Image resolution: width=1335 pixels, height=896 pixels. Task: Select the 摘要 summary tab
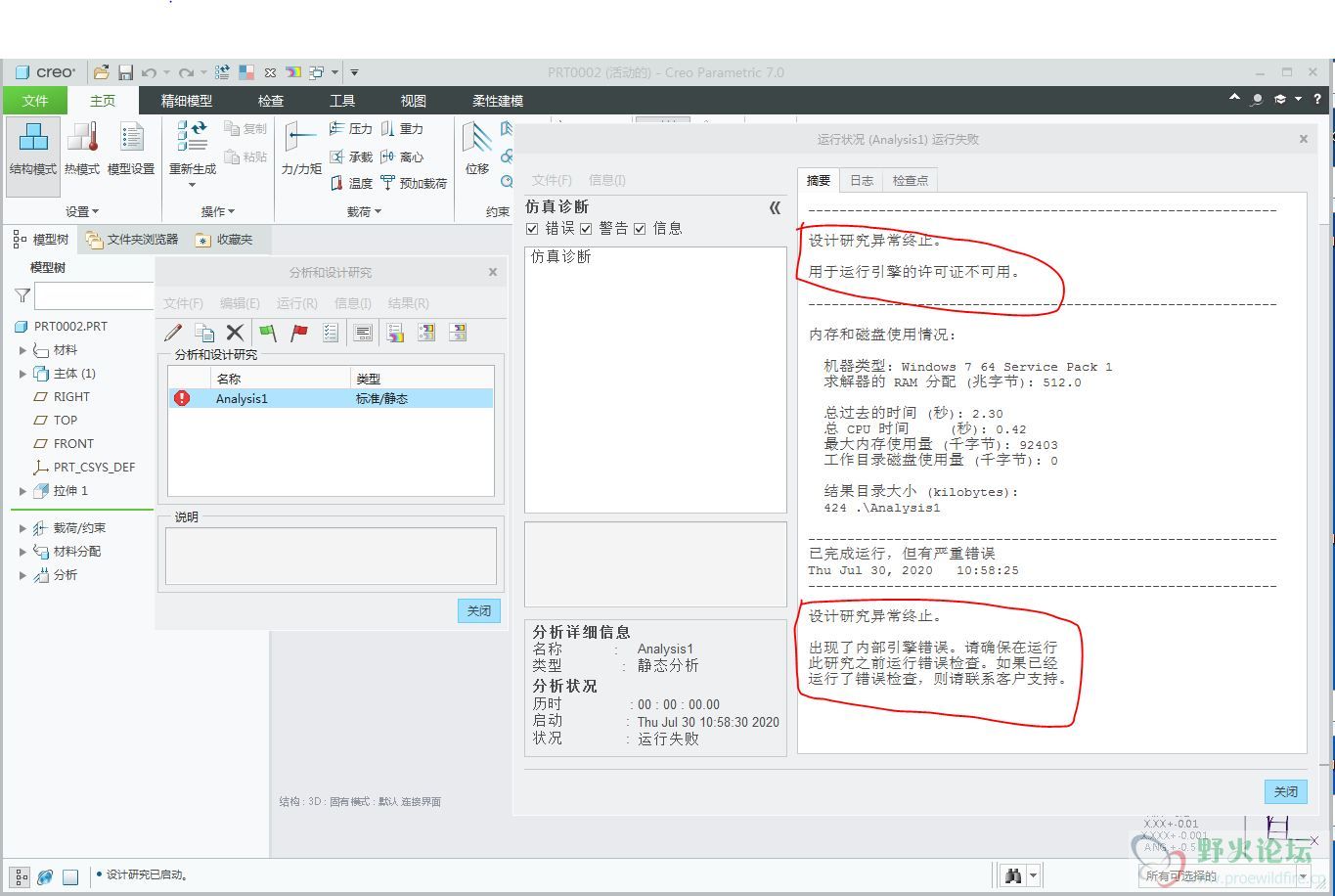click(x=819, y=180)
